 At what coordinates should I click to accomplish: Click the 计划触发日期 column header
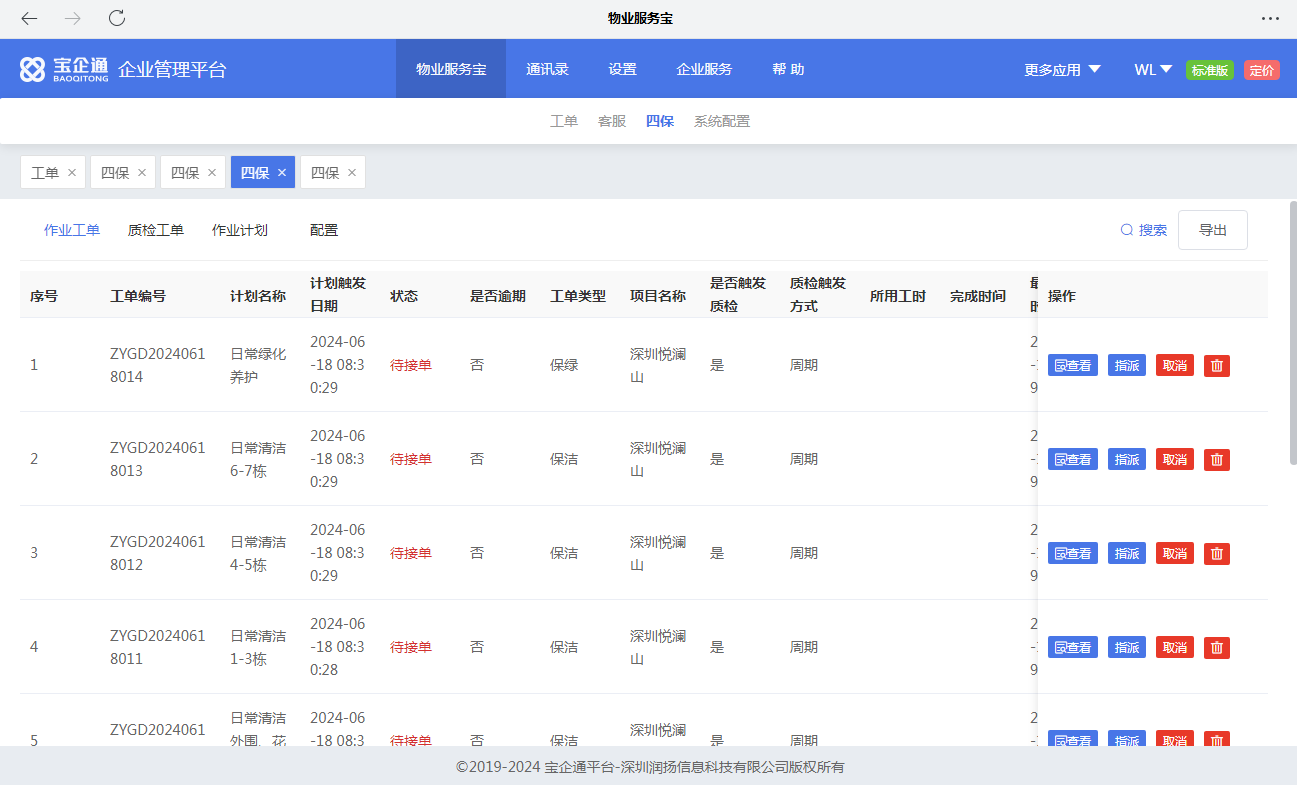point(338,294)
